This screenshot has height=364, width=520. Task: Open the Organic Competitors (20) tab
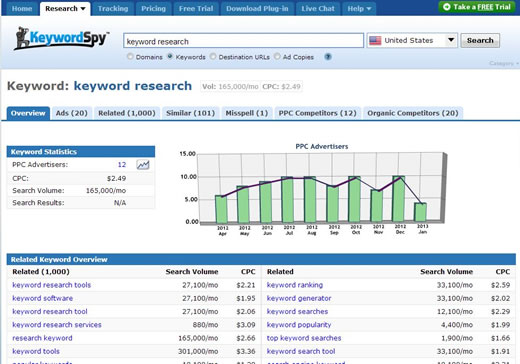point(413,113)
